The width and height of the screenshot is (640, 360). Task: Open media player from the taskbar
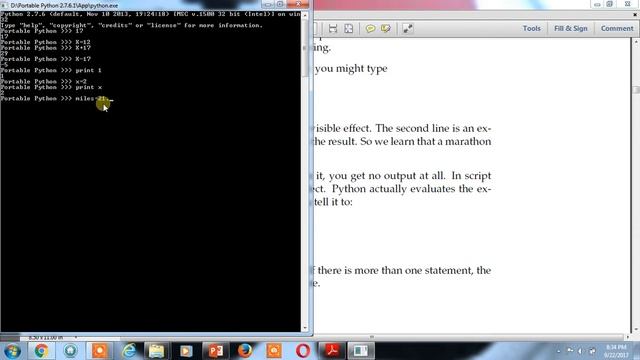(186, 351)
